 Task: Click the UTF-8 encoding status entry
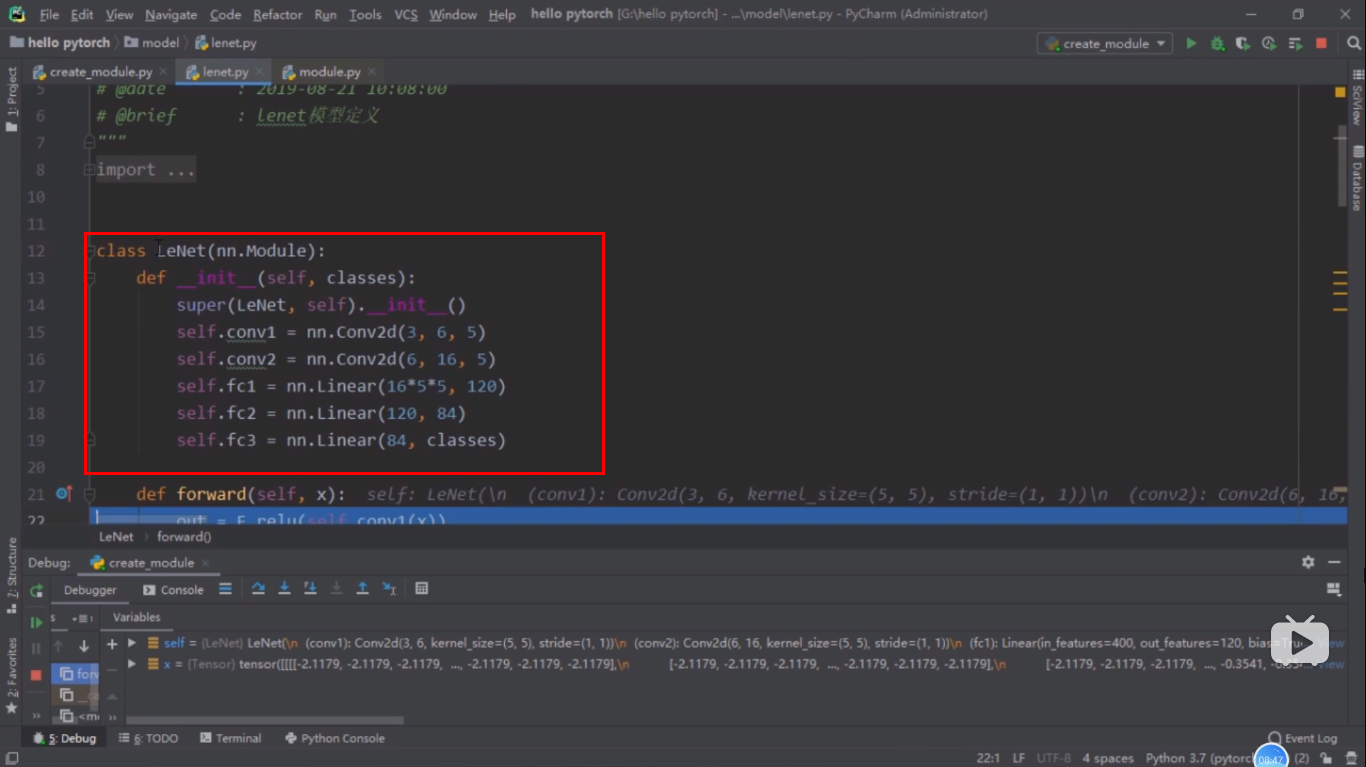1054,758
